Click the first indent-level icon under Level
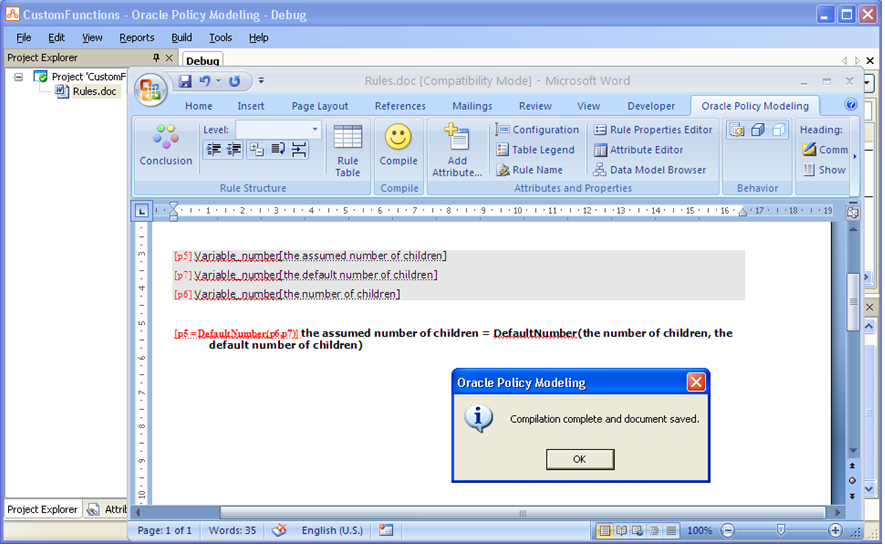Image resolution: width=885 pixels, height=548 pixels. pyautogui.click(x=213, y=150)
